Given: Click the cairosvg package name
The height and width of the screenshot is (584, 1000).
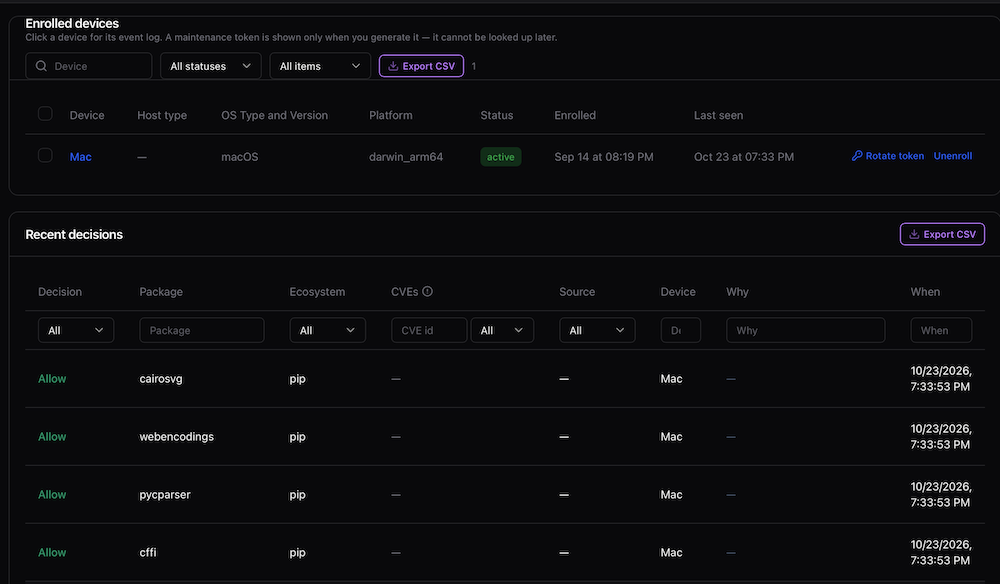Looking at the screenshot, I should pyautogui.click(x=161, y=379).
